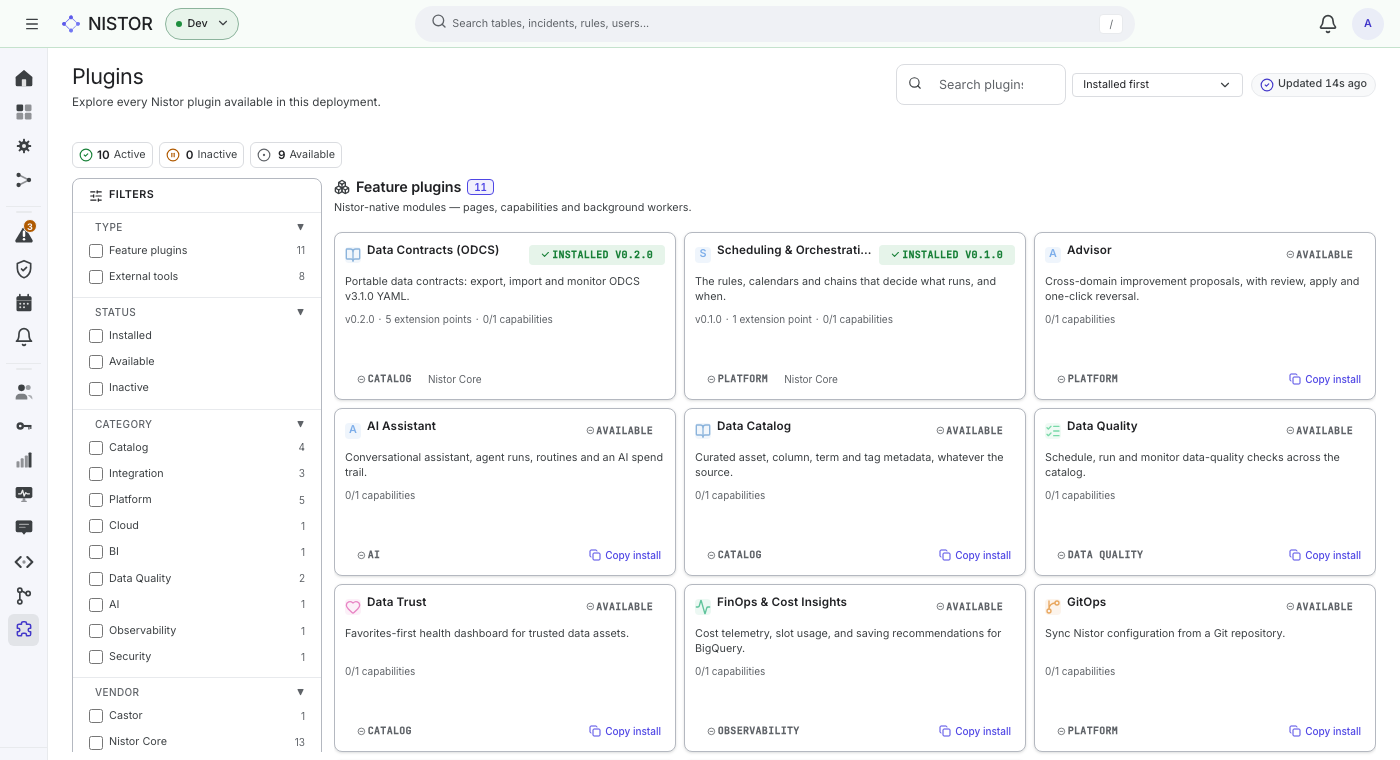The height and width of the screenshot is (760, 1400).
Task: Select the 0 Inactive status chip
Action: pos(202,155)
